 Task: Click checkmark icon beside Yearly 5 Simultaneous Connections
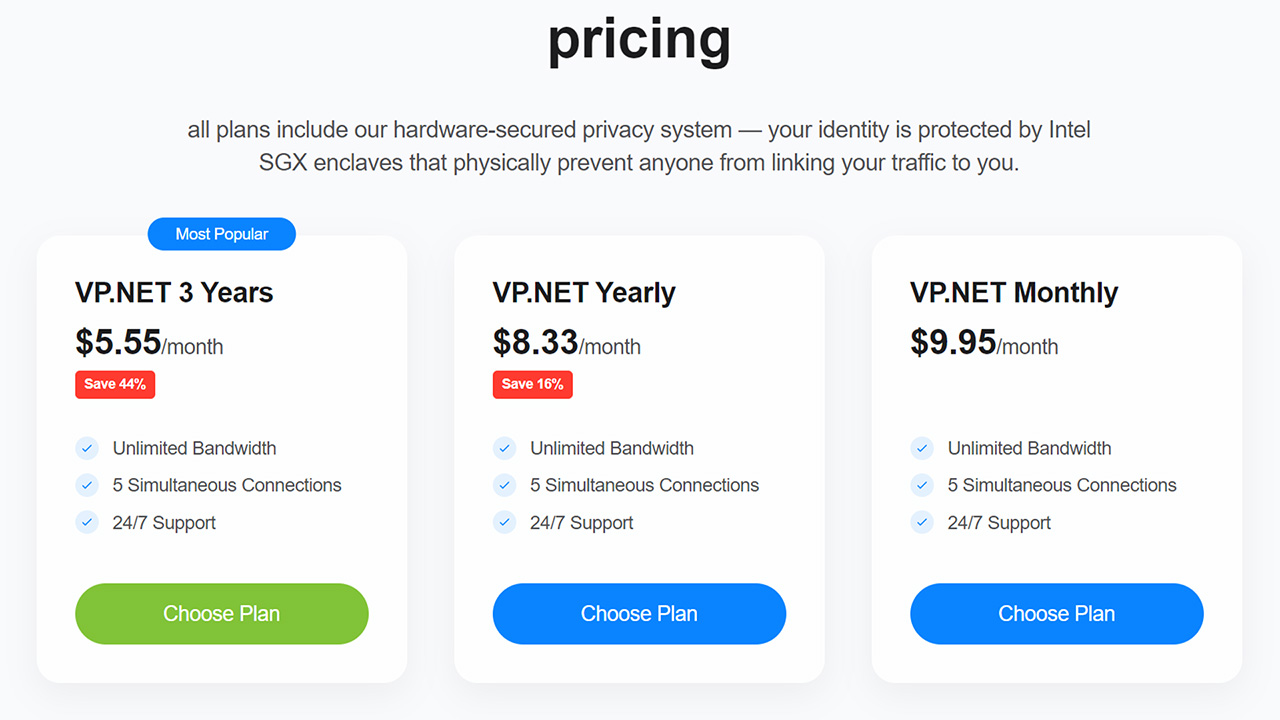tap(505, 485)
